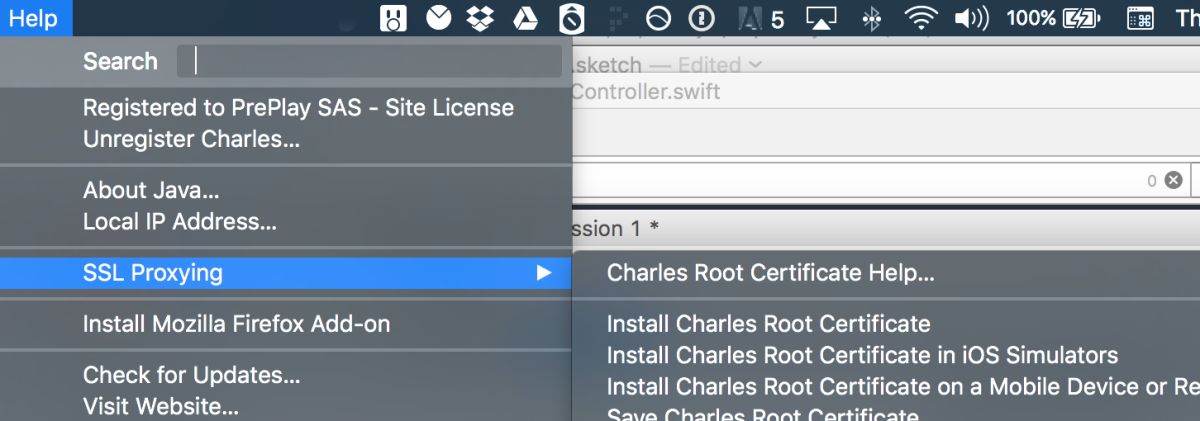1200x421 pixels.
Task: Click the Adobe icon showing 5
Action: click(x=760, y=17)
